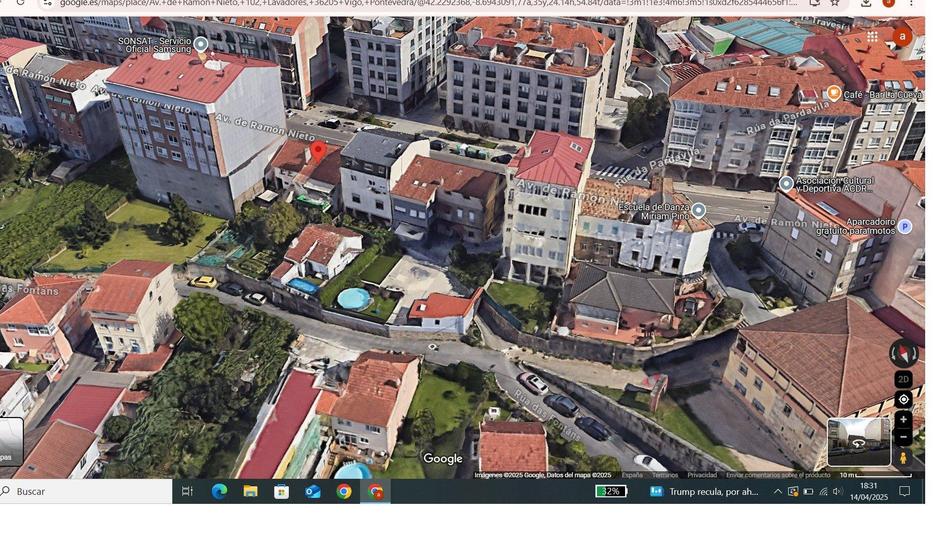Center map on your current location
948x542 pixels.
pyautogui.click(x=903, y=400)
